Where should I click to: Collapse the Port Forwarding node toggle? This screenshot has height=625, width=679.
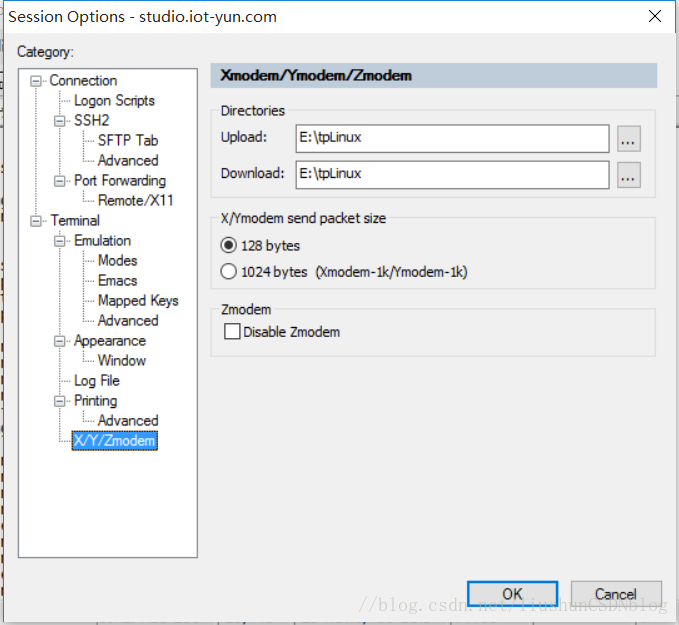click(x=60, y=181)
